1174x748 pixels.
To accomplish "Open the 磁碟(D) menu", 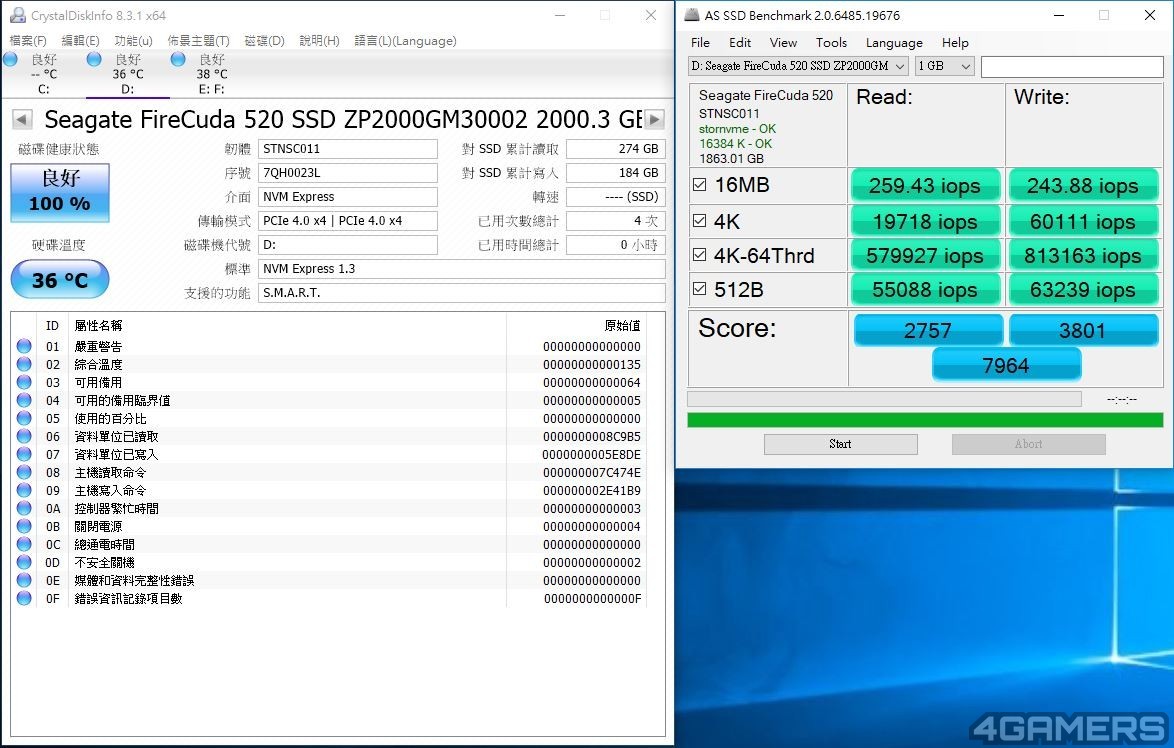I will (264, 40).
